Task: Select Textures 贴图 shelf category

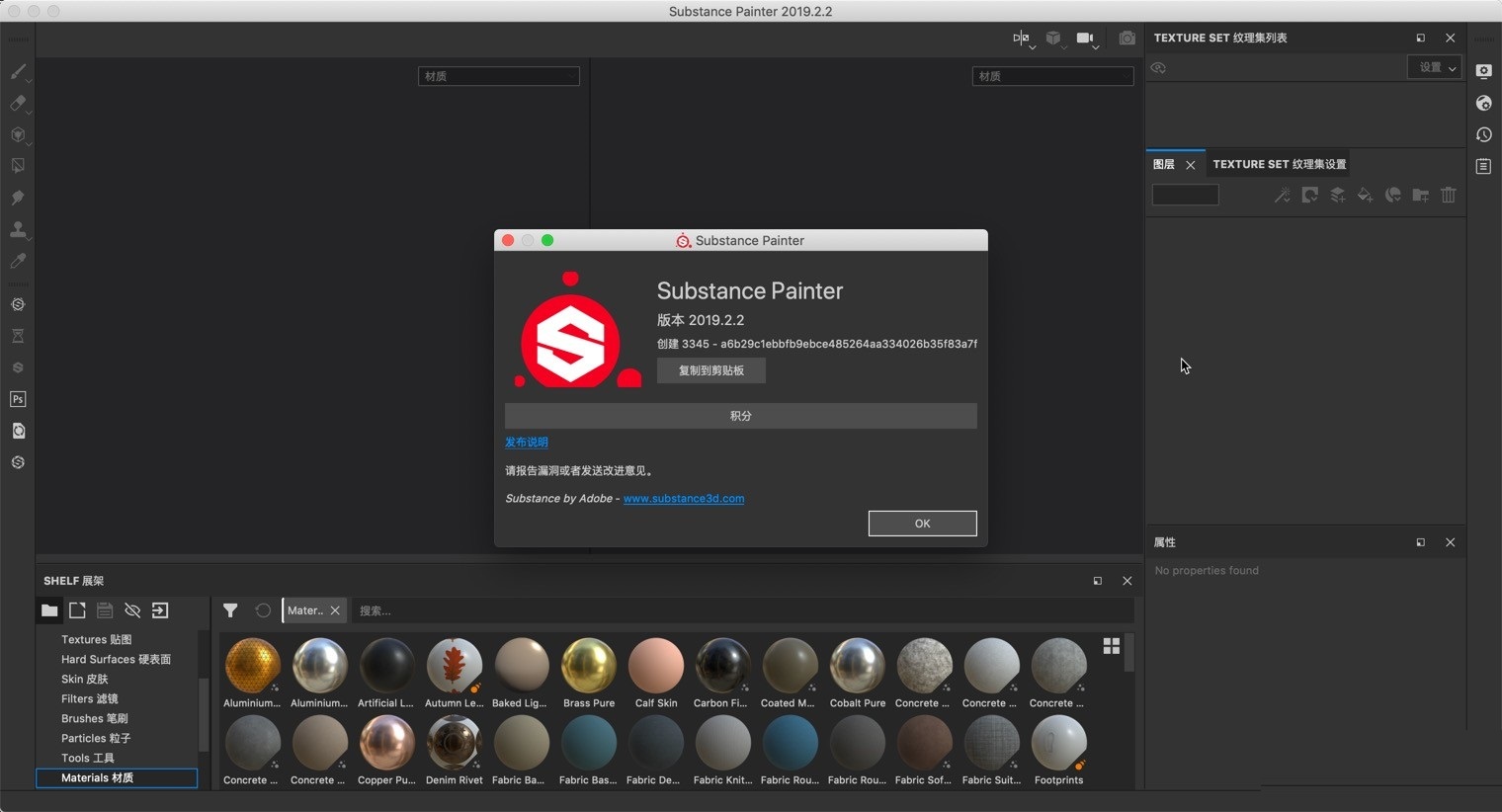Action: tap(96, 639)
